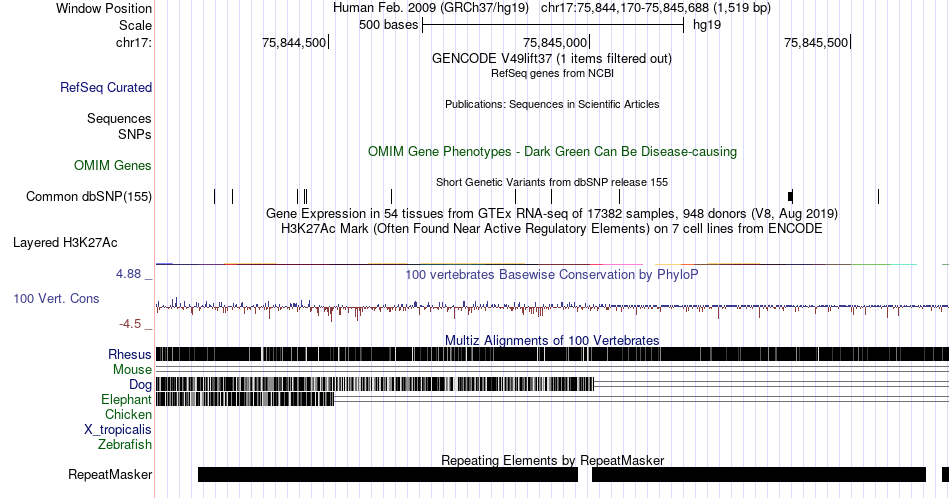Click the Layered H3K27Ac track label
Screen dimensions: 950x498
pyautogui.click(x=65, y=242)
